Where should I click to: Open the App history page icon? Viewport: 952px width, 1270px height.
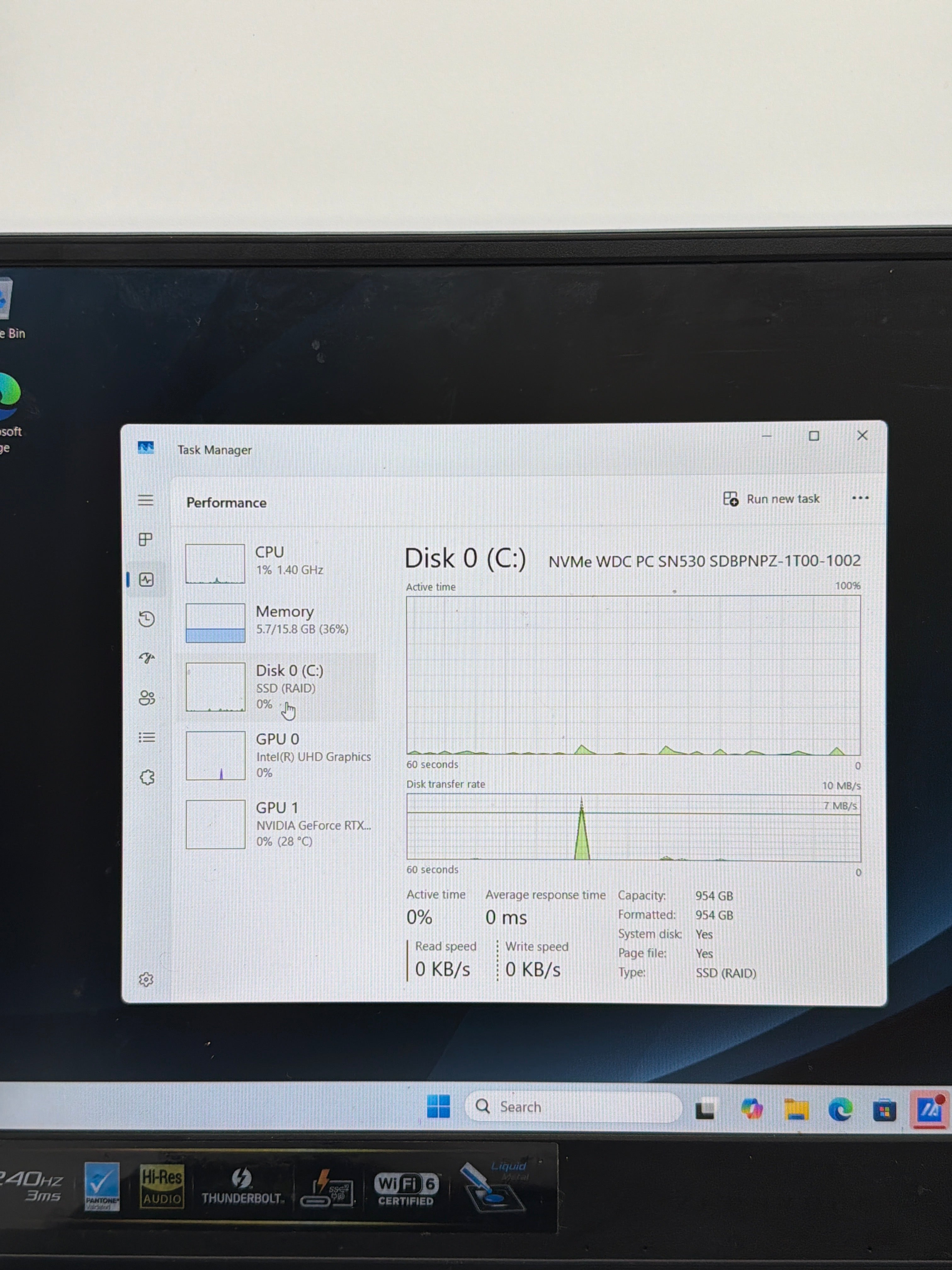[x=146, y=619]
